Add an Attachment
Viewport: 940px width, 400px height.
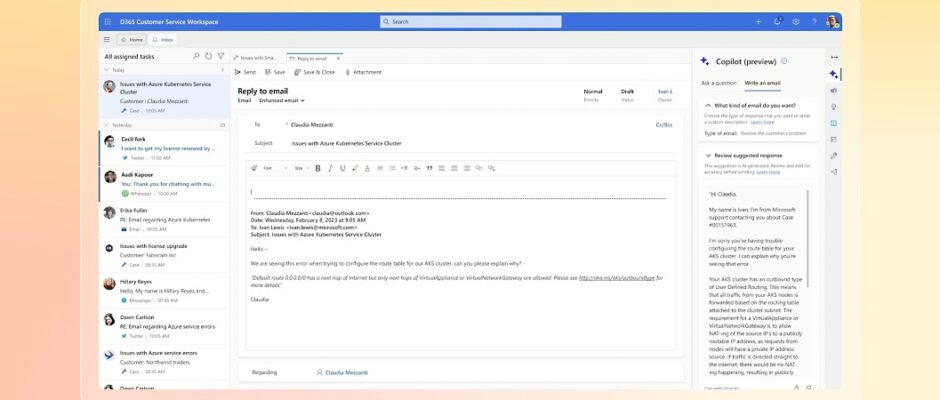click(x=363, y=72)
